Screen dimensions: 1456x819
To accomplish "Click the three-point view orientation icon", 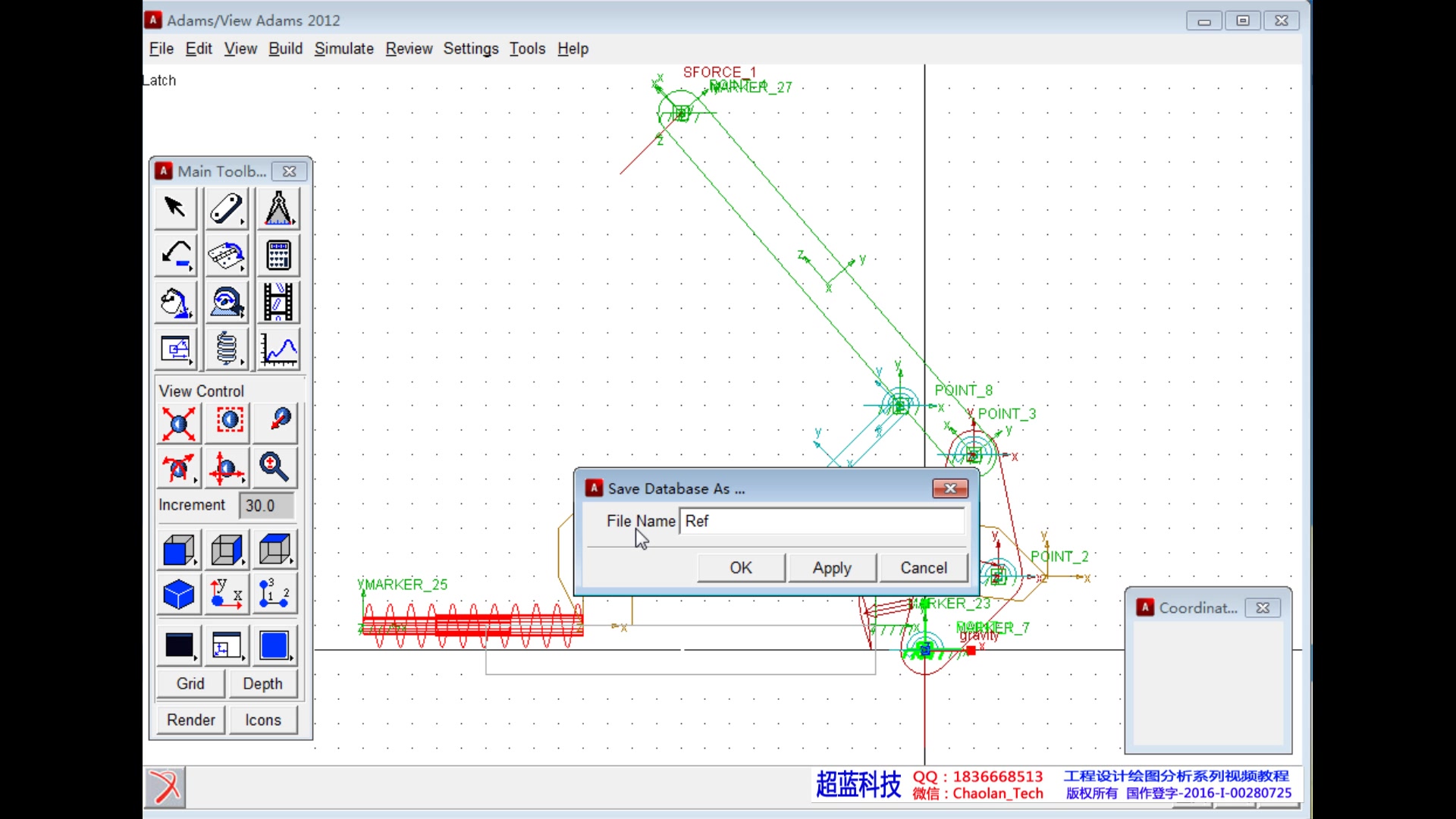I will click(276, 595).
